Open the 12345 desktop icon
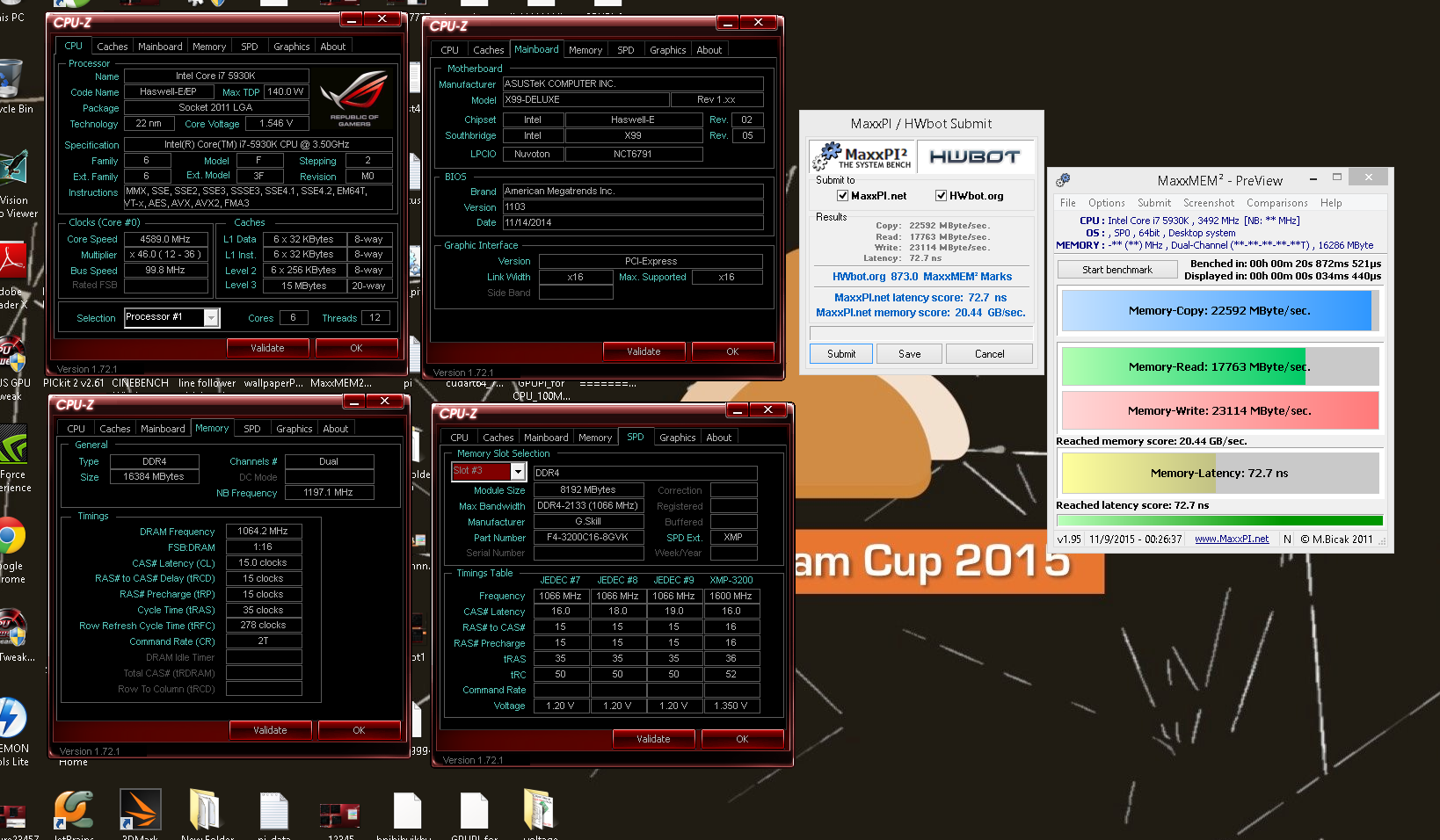1440x840 pixels. pyautogui.click(x=340, y=814)
